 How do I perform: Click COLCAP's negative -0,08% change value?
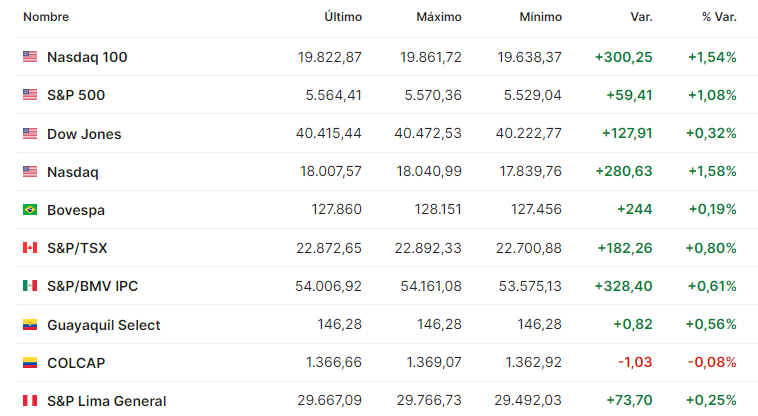coord(712,362)
